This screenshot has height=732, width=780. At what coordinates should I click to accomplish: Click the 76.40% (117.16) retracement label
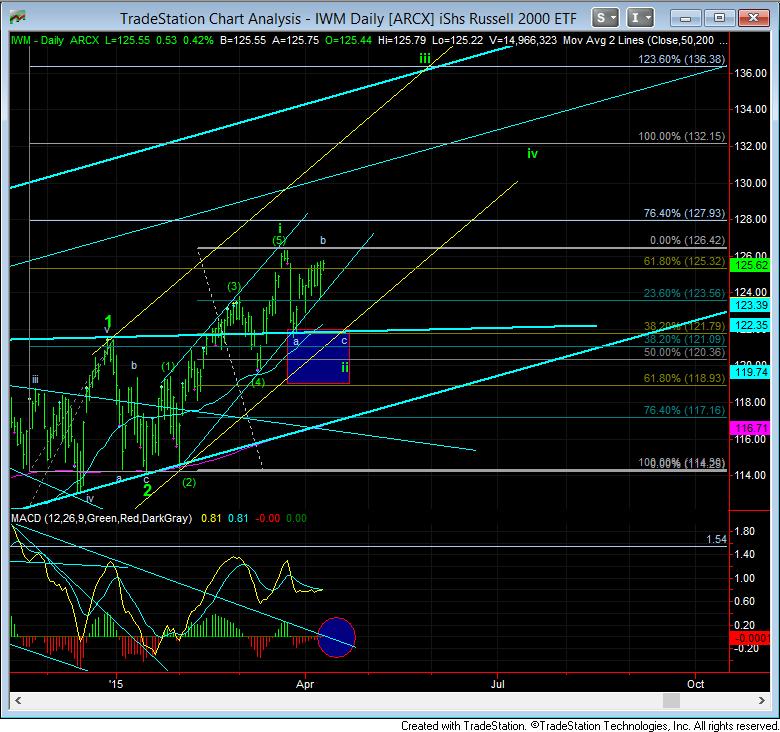(x=684, y=410)
